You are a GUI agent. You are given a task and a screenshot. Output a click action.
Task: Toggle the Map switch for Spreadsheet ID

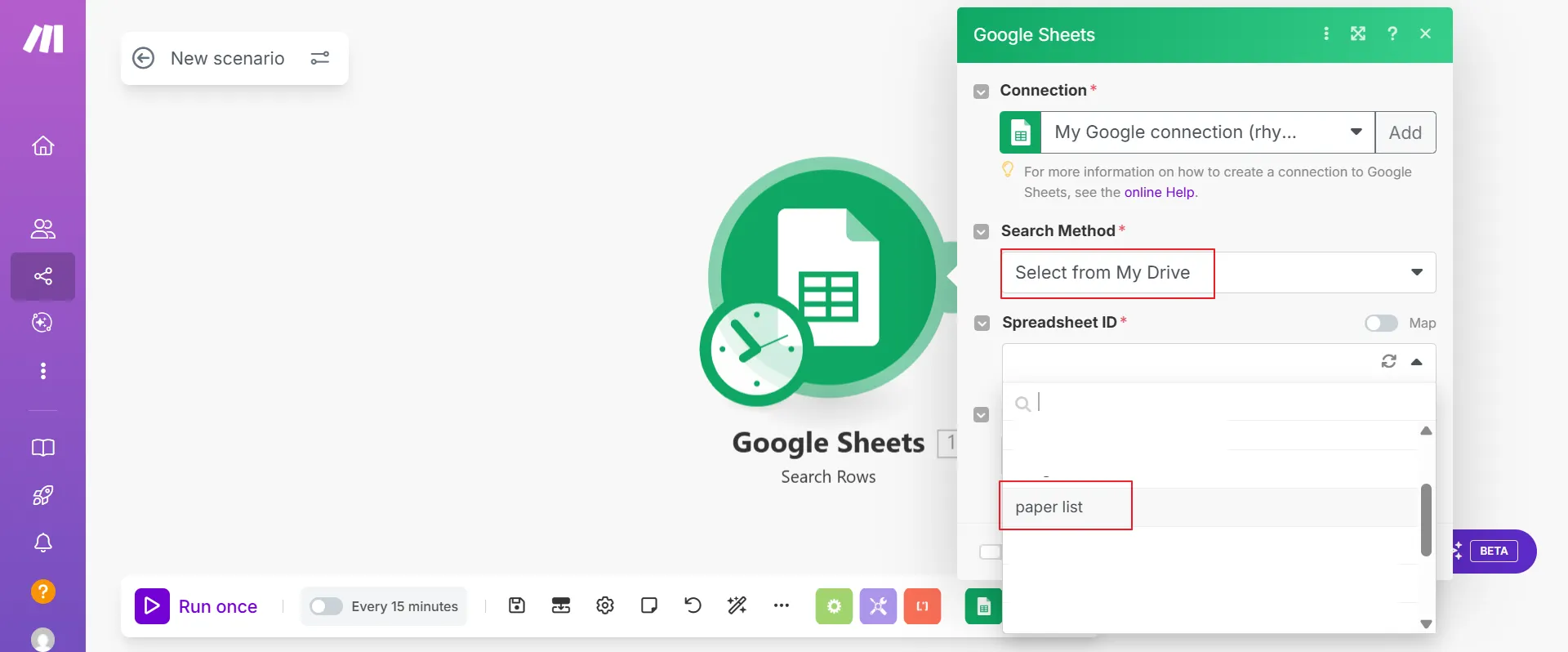tap(1381, 324)
